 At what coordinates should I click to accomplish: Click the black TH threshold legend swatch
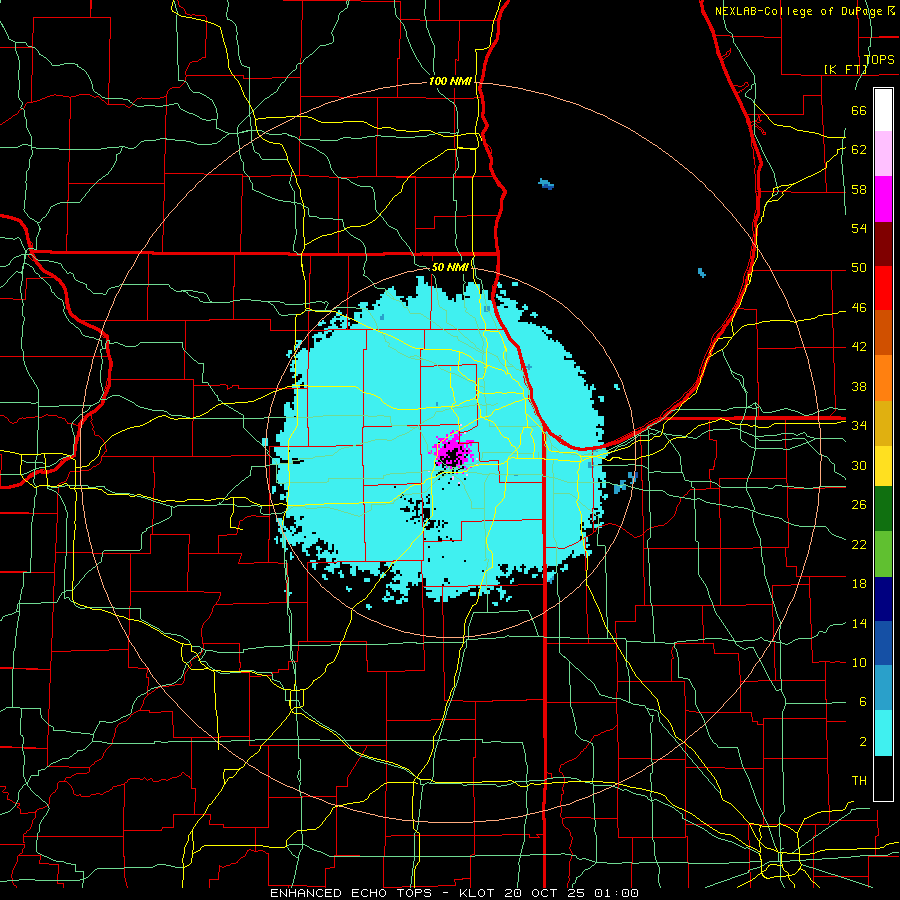(883, 778)
